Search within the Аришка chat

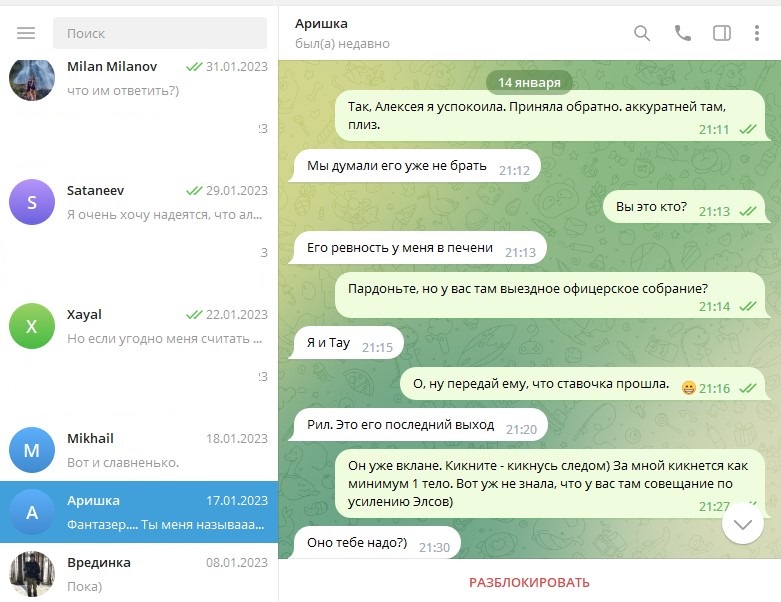point(642,33)
